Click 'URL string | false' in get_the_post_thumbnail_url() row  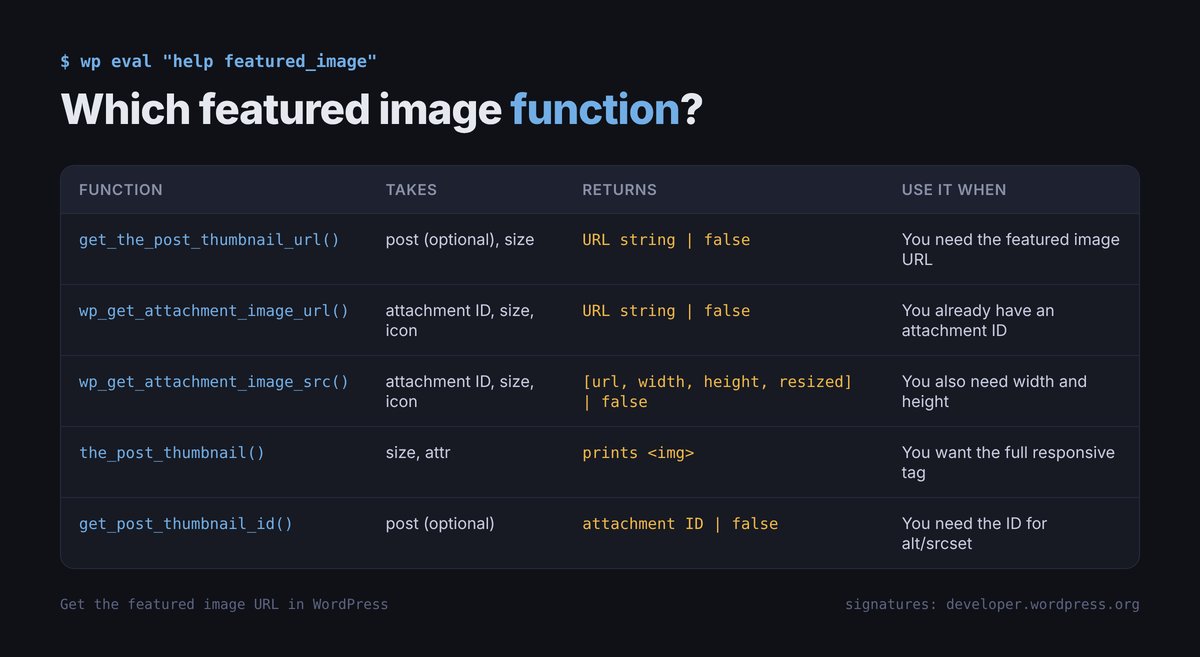click(666, 240)
